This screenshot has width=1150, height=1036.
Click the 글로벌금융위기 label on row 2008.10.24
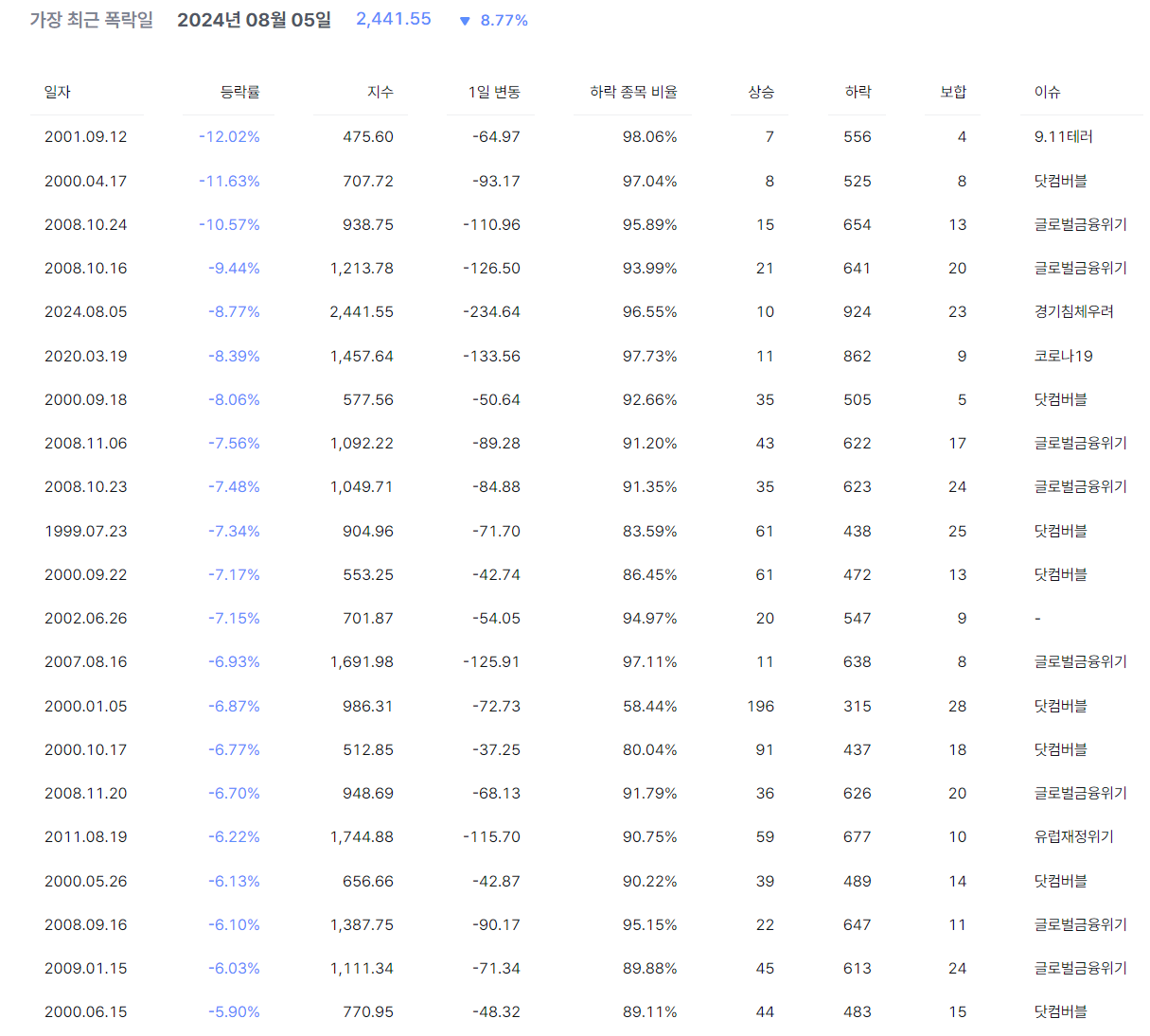coord(1079,224)
